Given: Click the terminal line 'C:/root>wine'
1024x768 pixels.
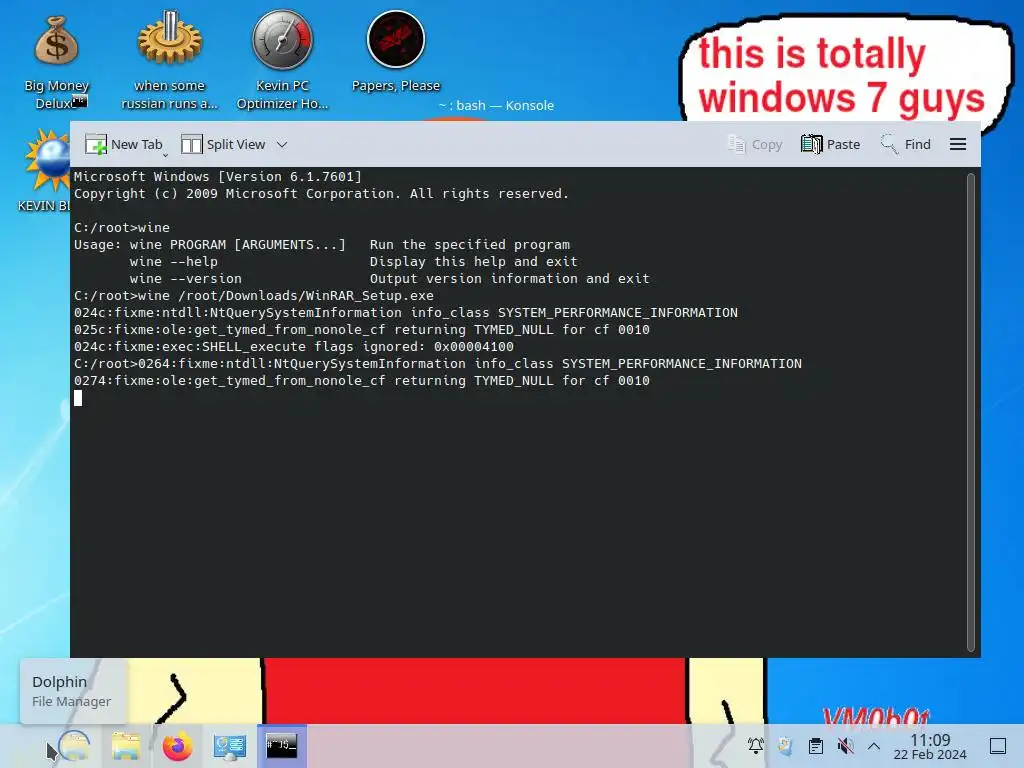Looking at the screenshot, I should 121,227.
